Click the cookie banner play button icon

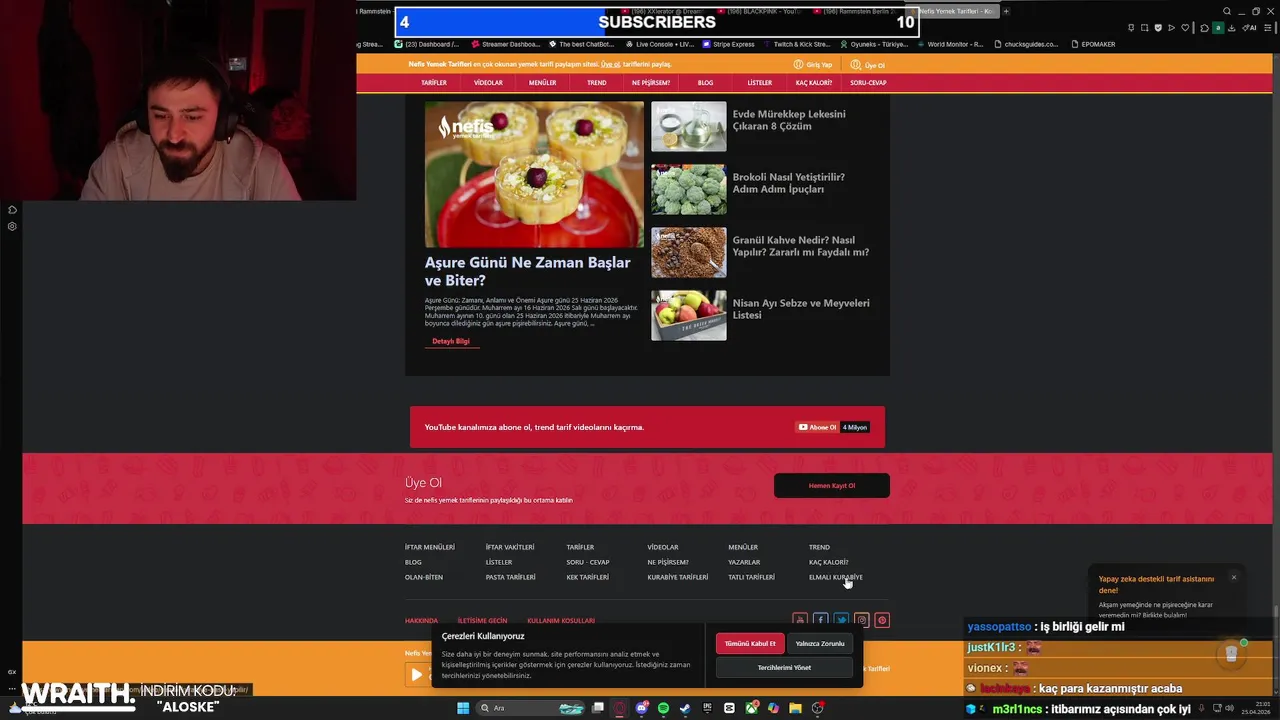coord(416,675)
